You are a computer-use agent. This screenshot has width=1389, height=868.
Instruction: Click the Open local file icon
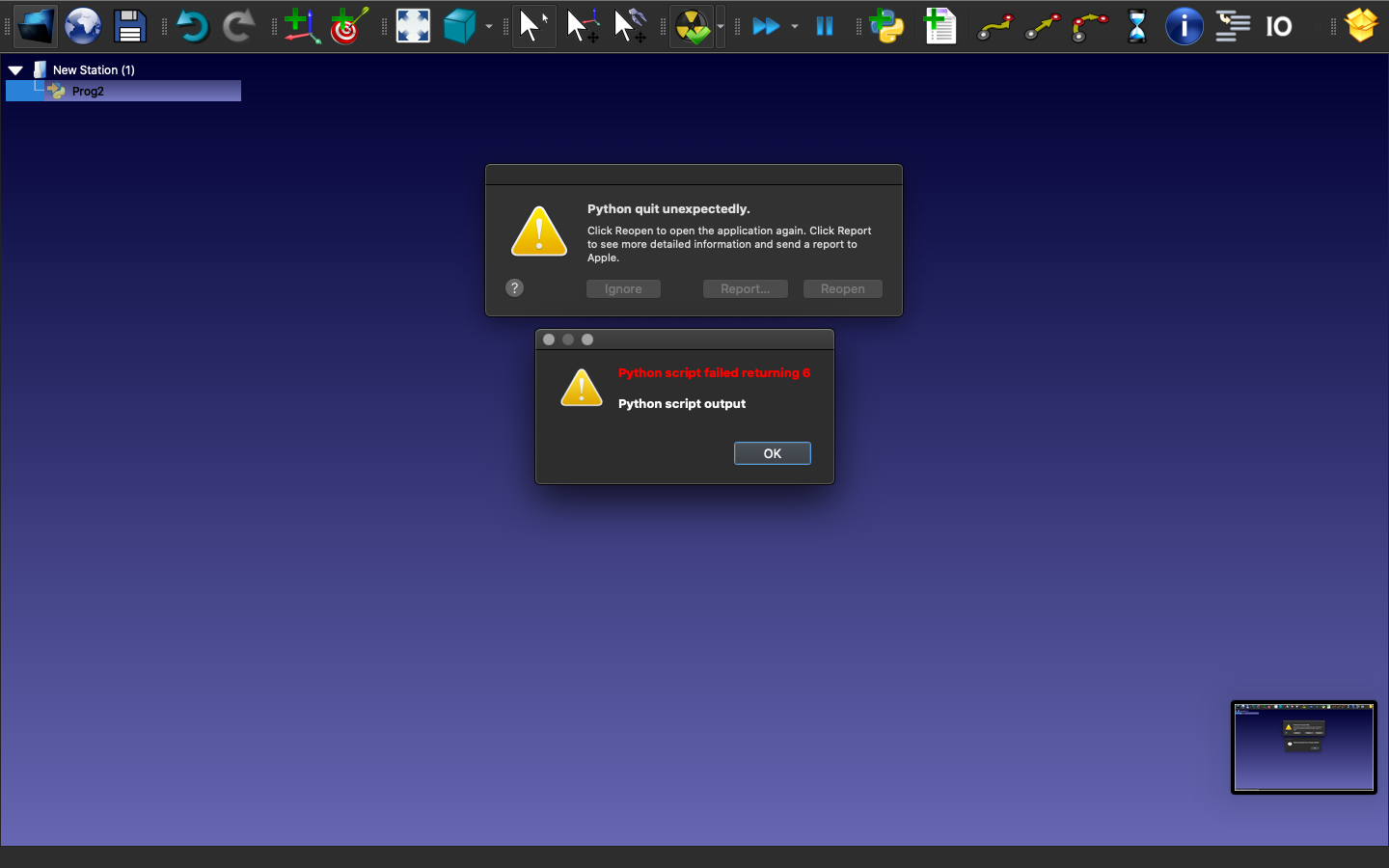[x=36, y=26]
